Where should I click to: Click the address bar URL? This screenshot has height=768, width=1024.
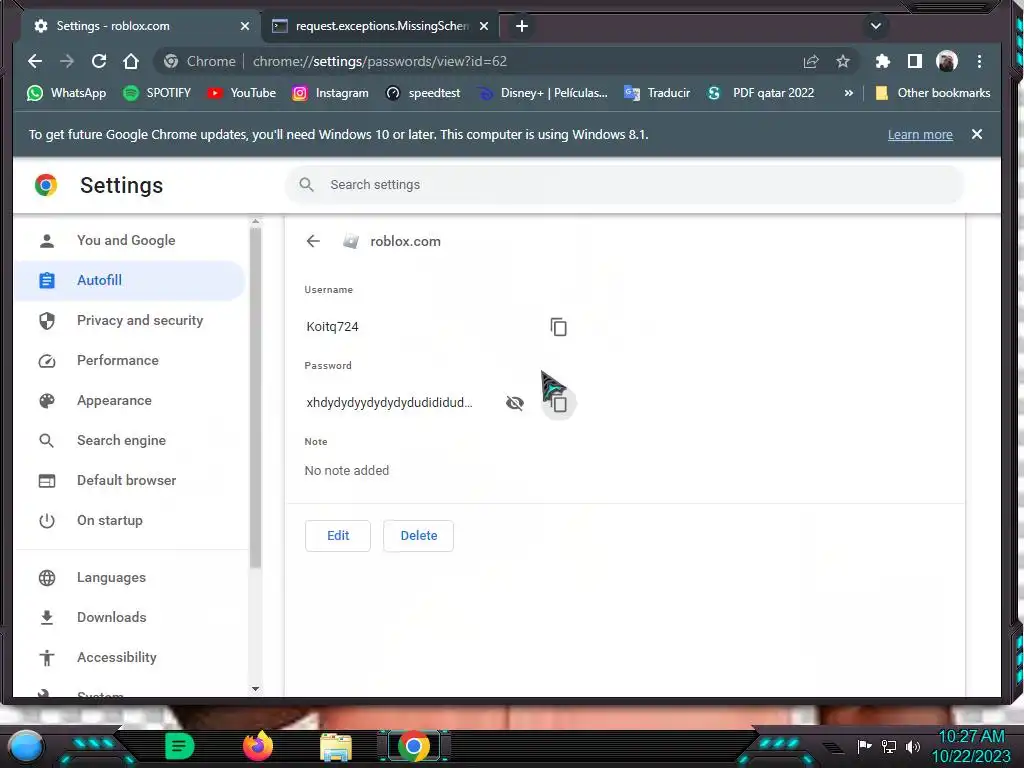tap(379, 61)
